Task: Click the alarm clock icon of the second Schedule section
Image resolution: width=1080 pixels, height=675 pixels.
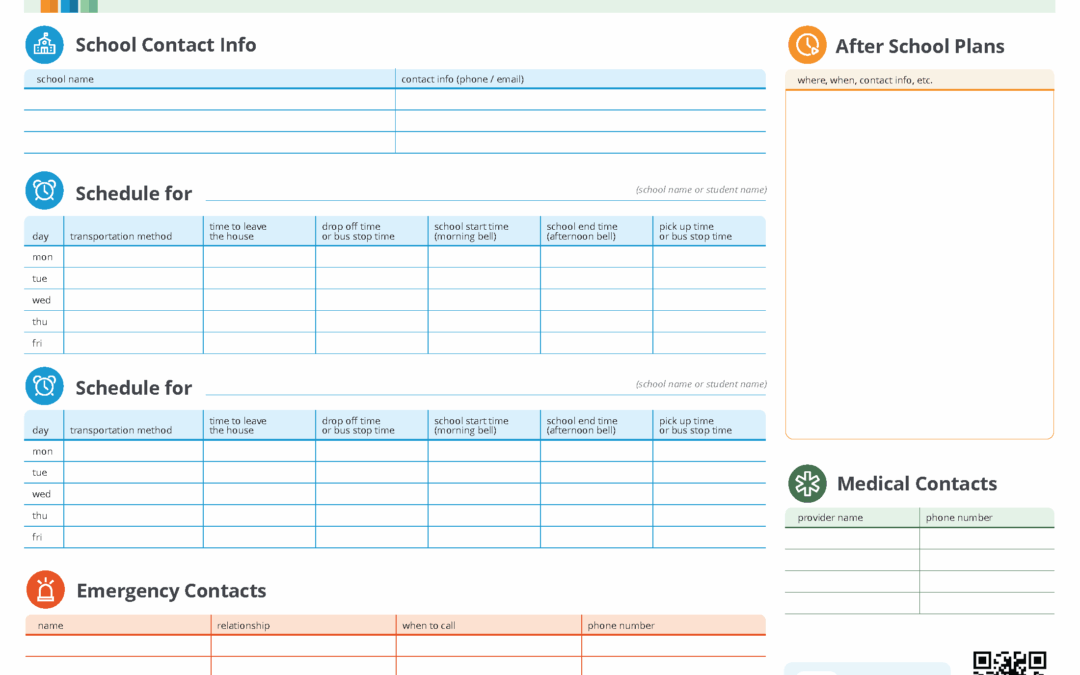Action: click(x=45, y=386)
